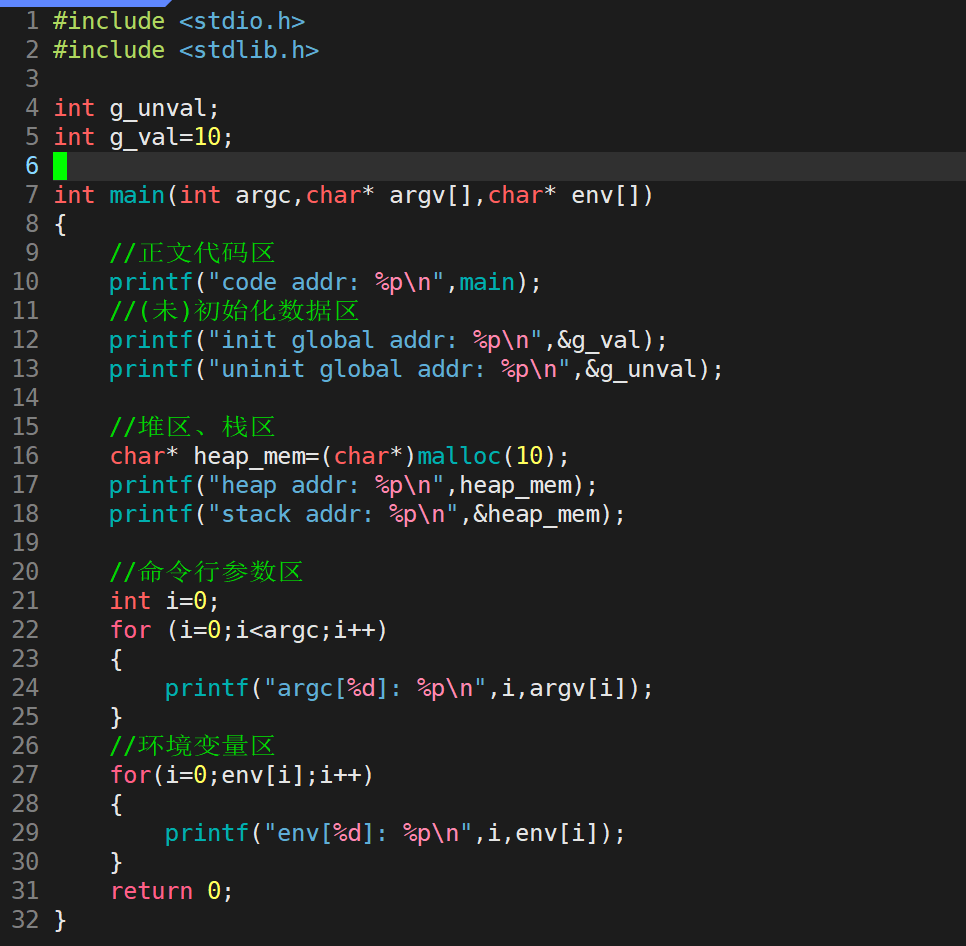The height and width of the screenshot is (946, 966).
Task: Click 'argc[%d]:' string on line 24
Action: [339, 688]
